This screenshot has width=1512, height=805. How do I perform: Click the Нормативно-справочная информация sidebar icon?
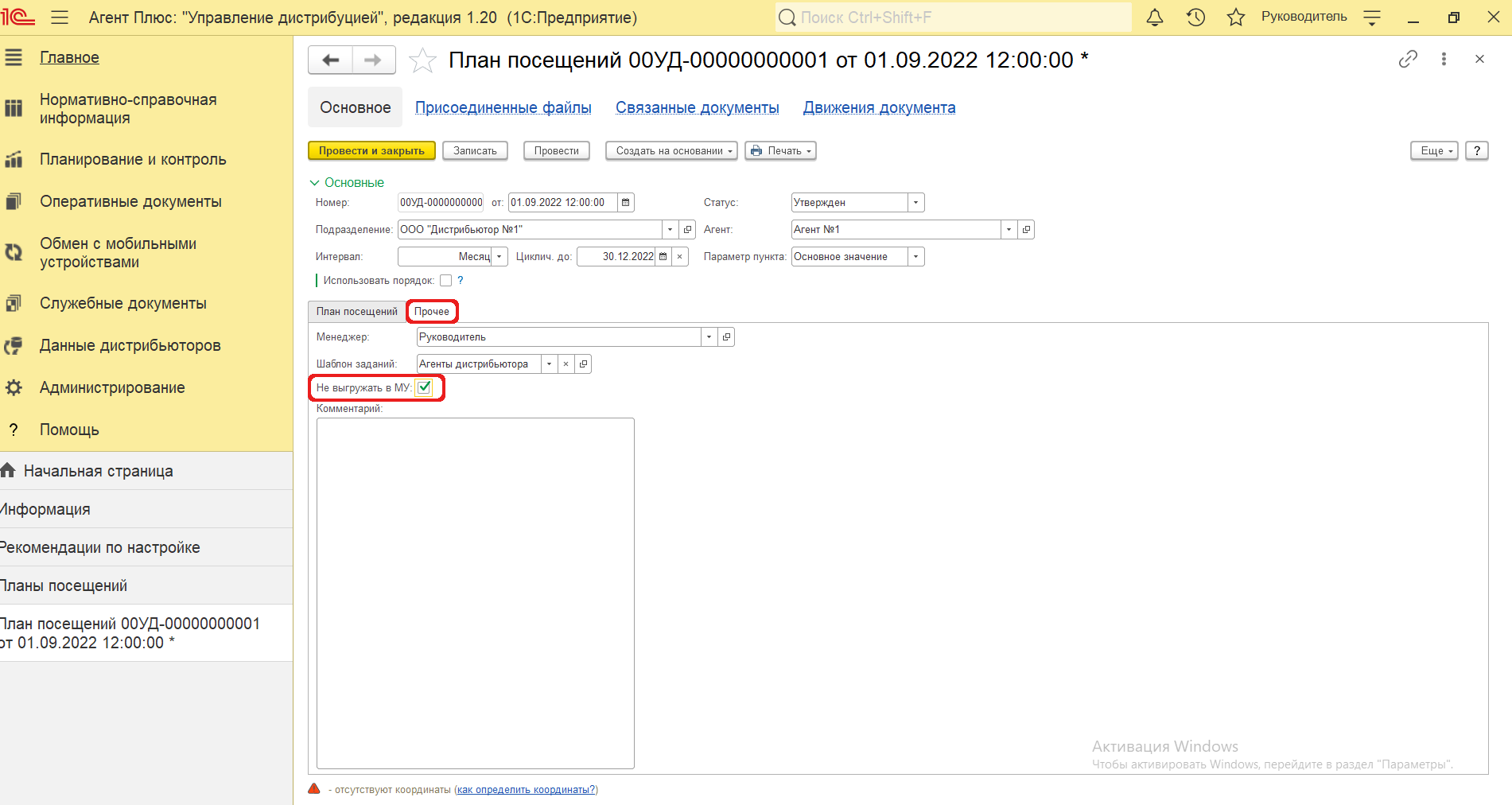click(14, 108)
